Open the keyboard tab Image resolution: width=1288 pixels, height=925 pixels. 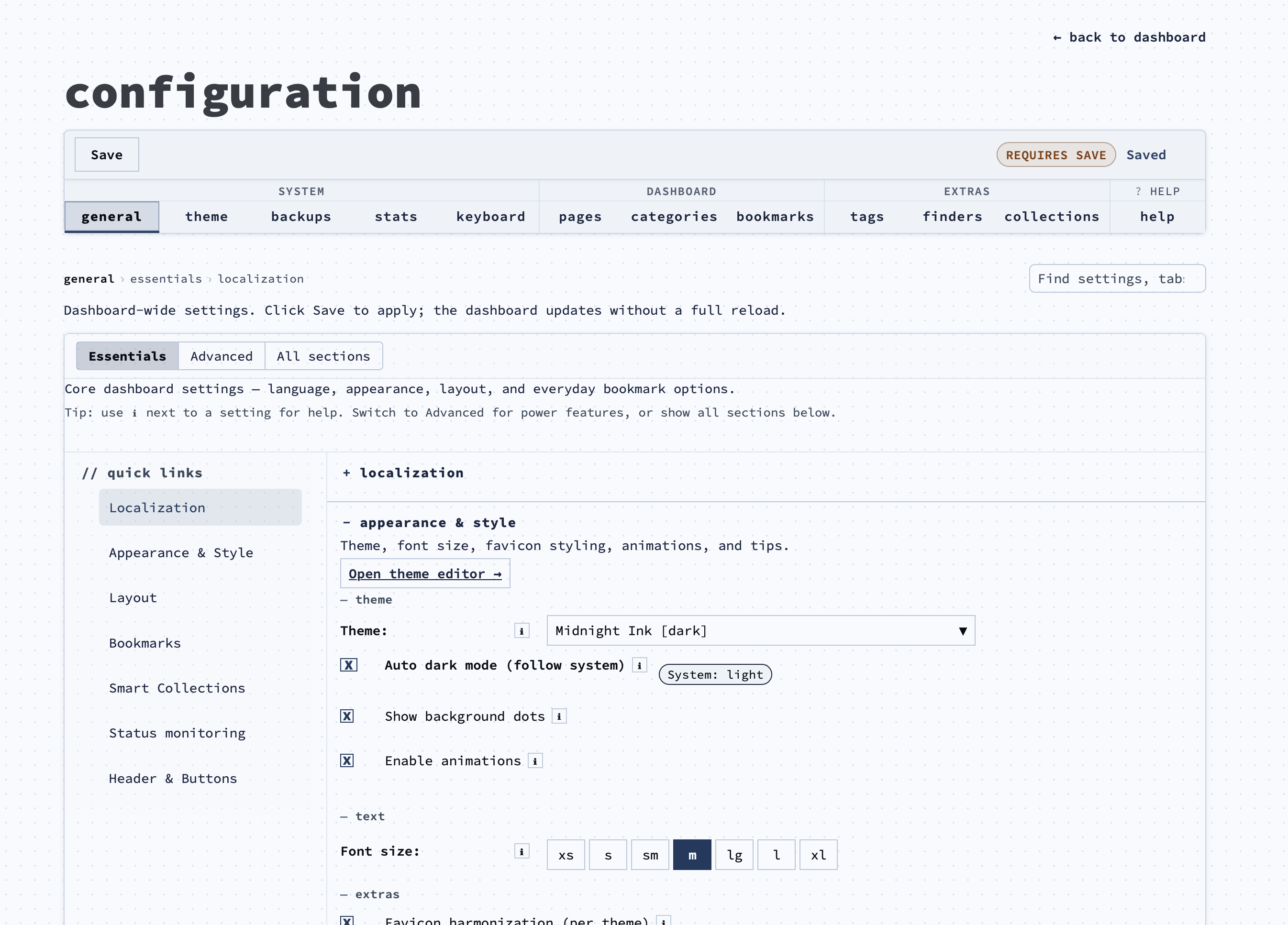[491, 217]
